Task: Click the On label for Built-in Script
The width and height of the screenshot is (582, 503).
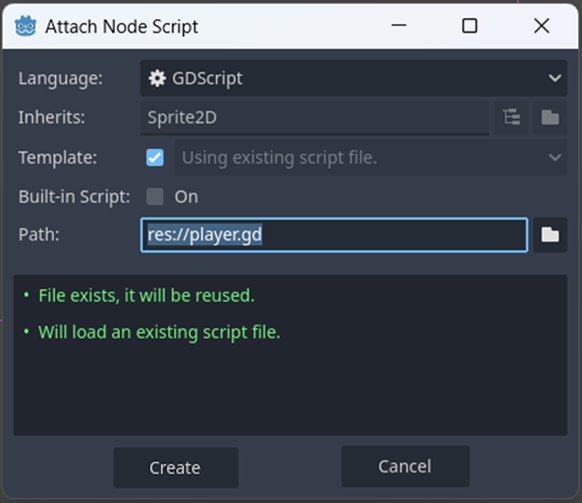Action: point(186,197)
